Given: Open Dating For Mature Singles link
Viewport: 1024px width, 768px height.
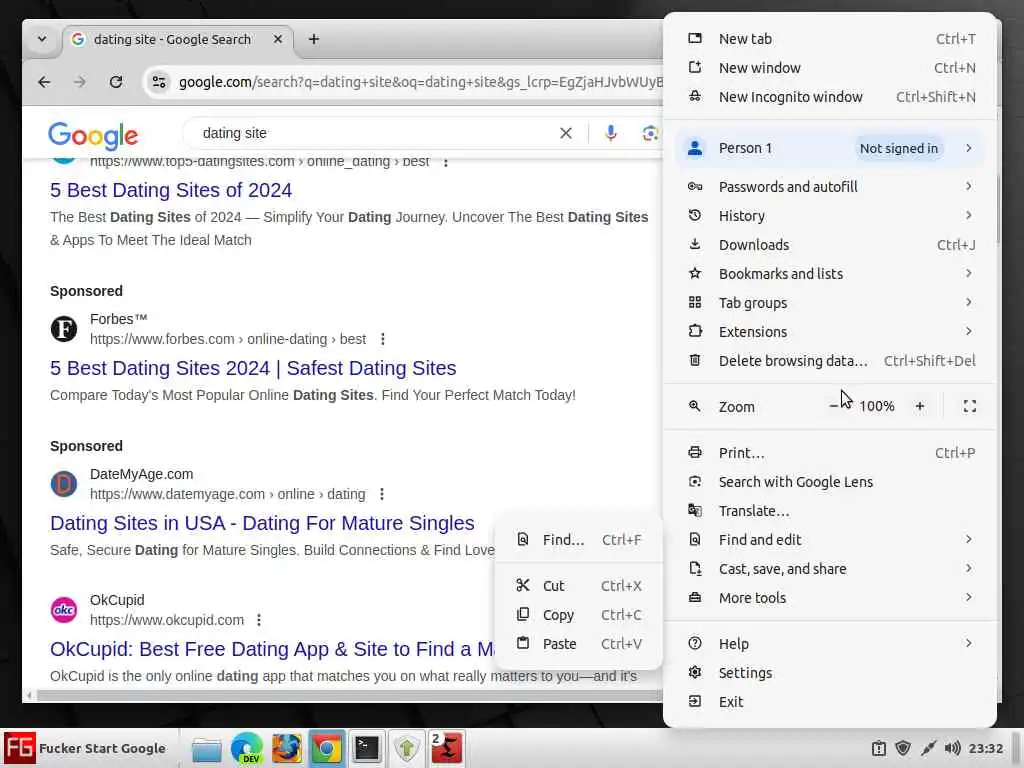Looking at the screenshot, I should (263, 523).
